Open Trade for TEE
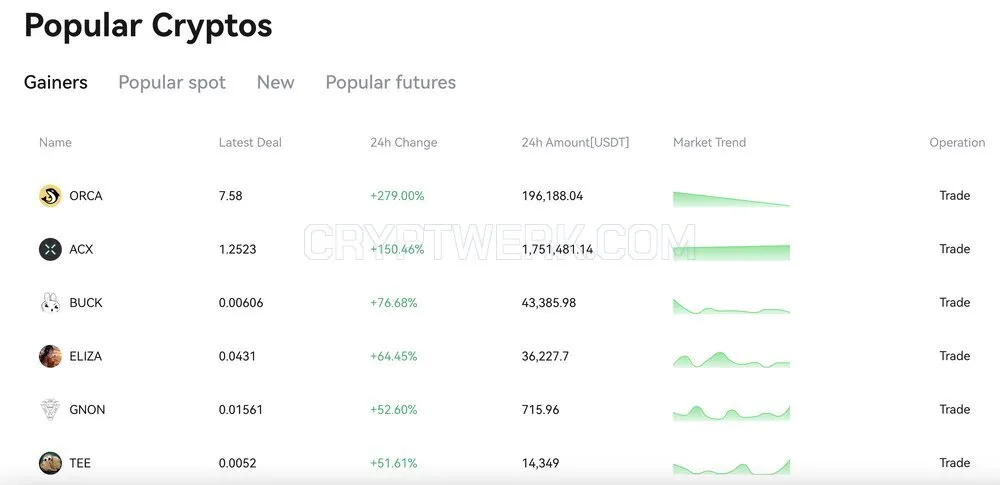The width and height of the screenshot is (1000, 485). point(954,463)
